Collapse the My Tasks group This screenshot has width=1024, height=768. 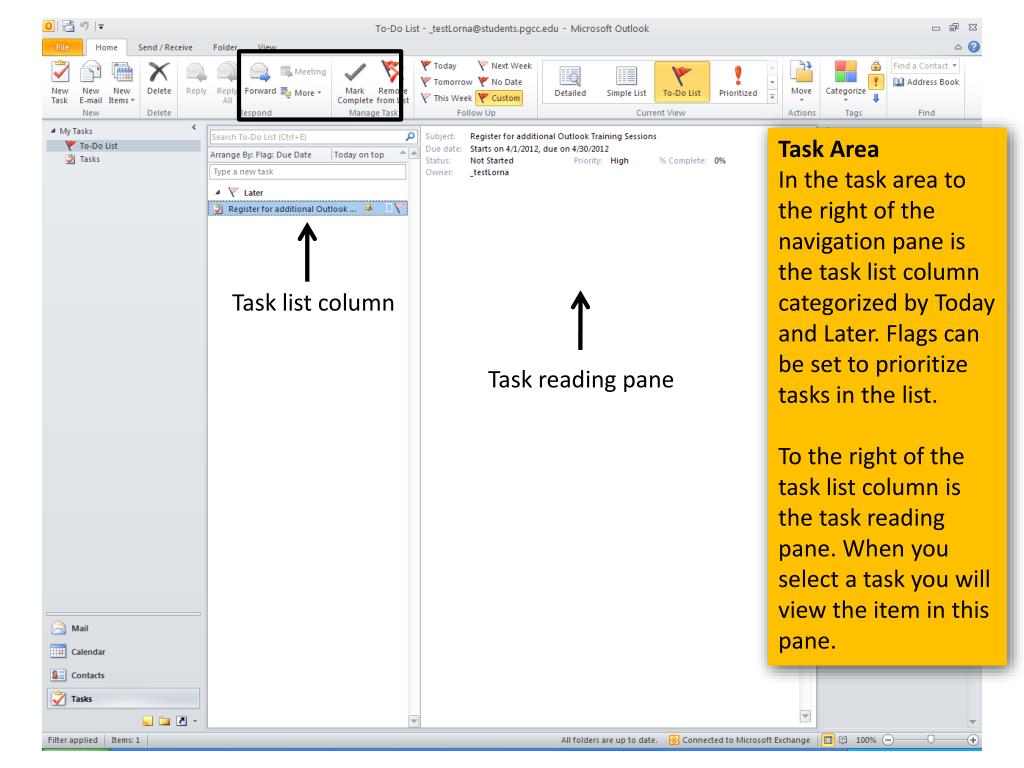click(x=53, y=131)
